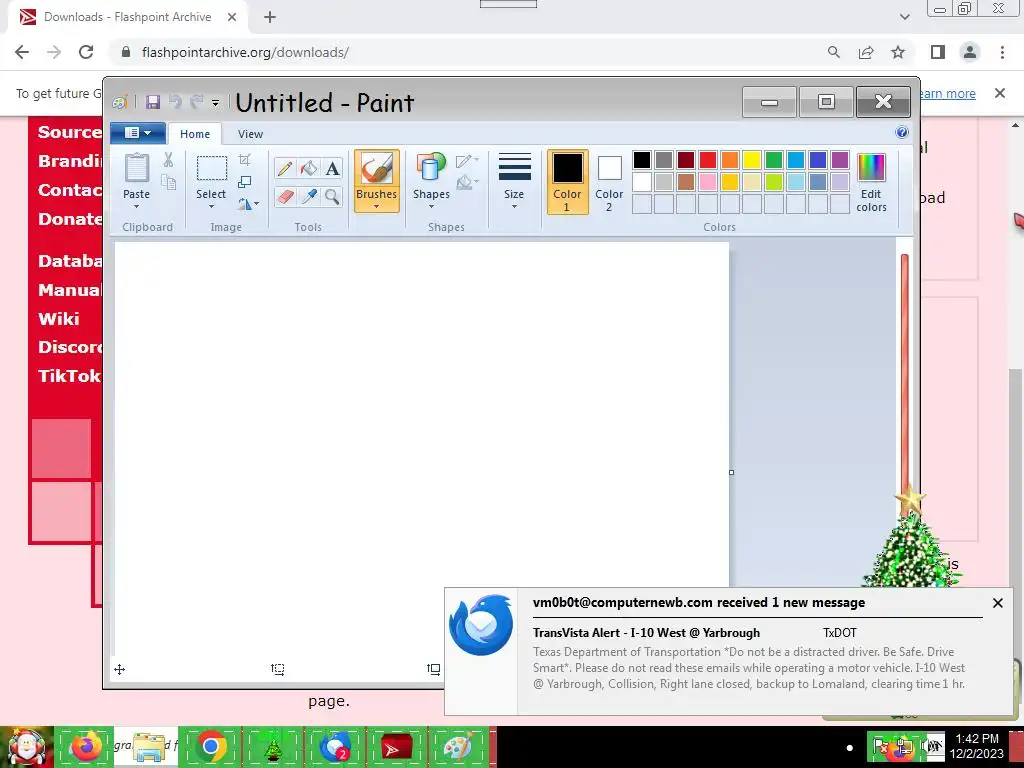Open the Size dropdown arrow
1024x768 pixels.
[515, 207]
